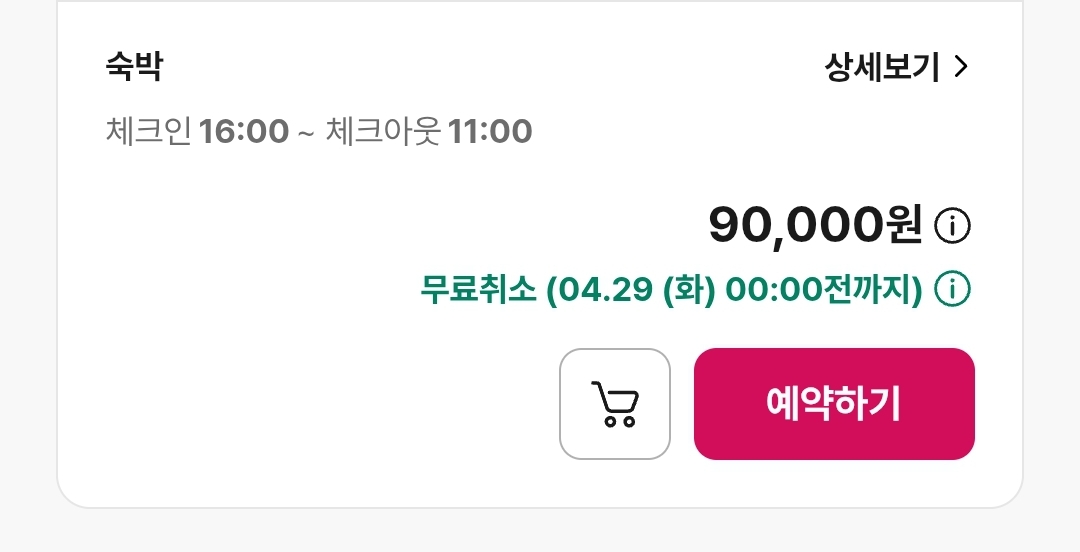Viewport: 1080px width, 552px height.
Task: Show cancellation policy via green i icon
Action: [x=953, y=289]
